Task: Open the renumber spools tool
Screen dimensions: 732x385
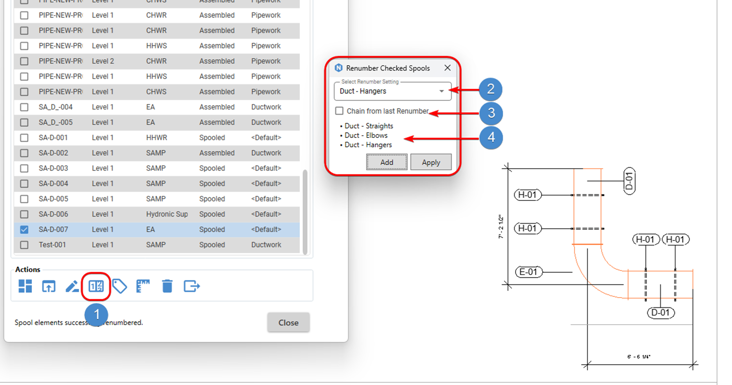Action: point(96,286)
